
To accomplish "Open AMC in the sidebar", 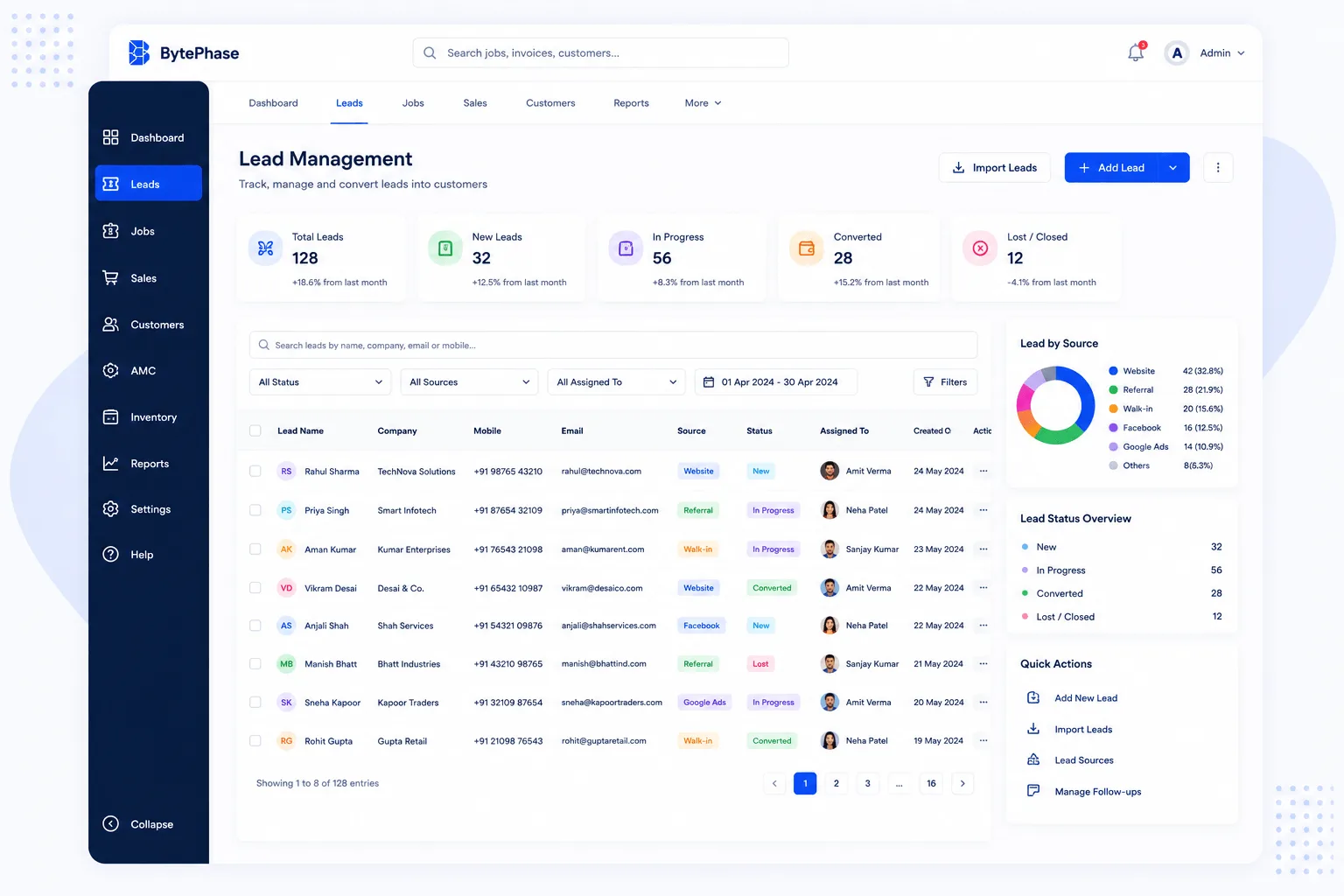I will (149, 371).
